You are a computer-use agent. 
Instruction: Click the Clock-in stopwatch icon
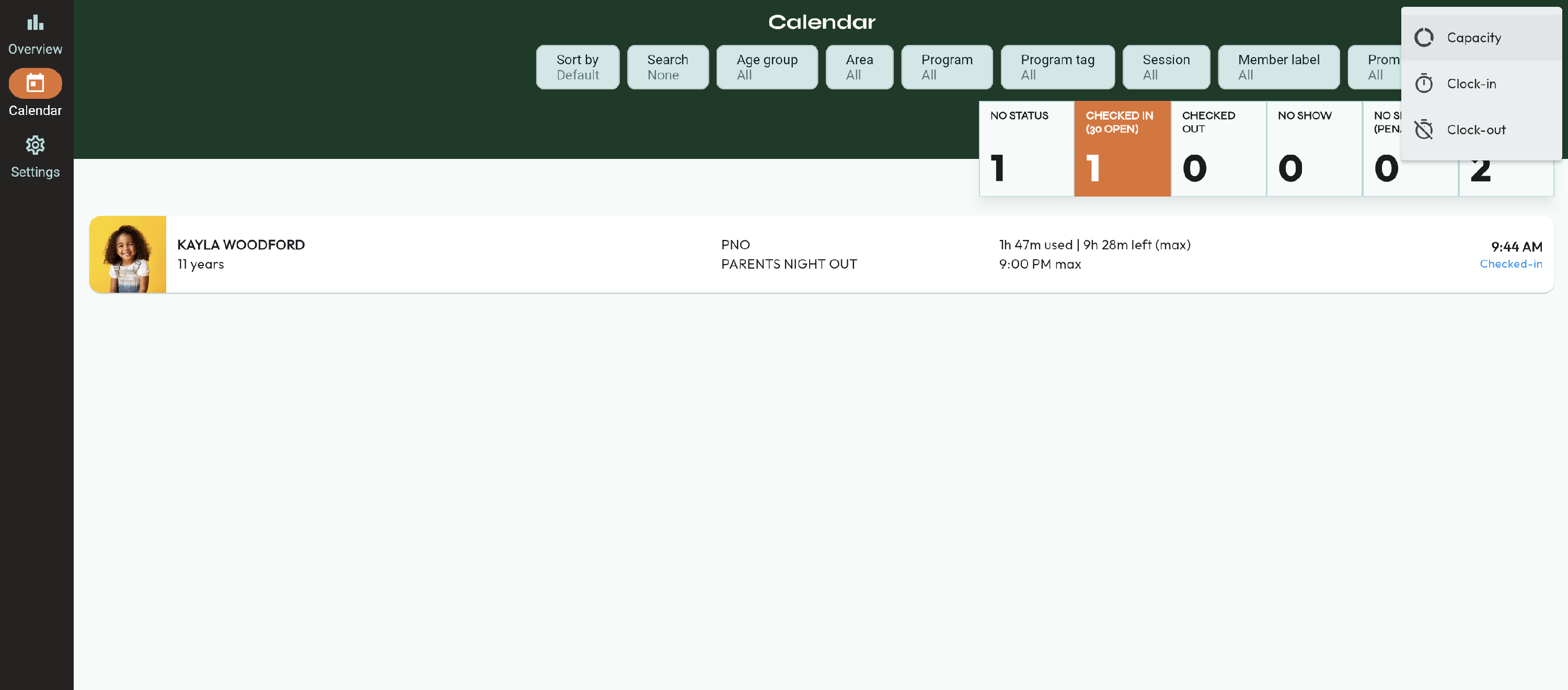point(1424,84)
